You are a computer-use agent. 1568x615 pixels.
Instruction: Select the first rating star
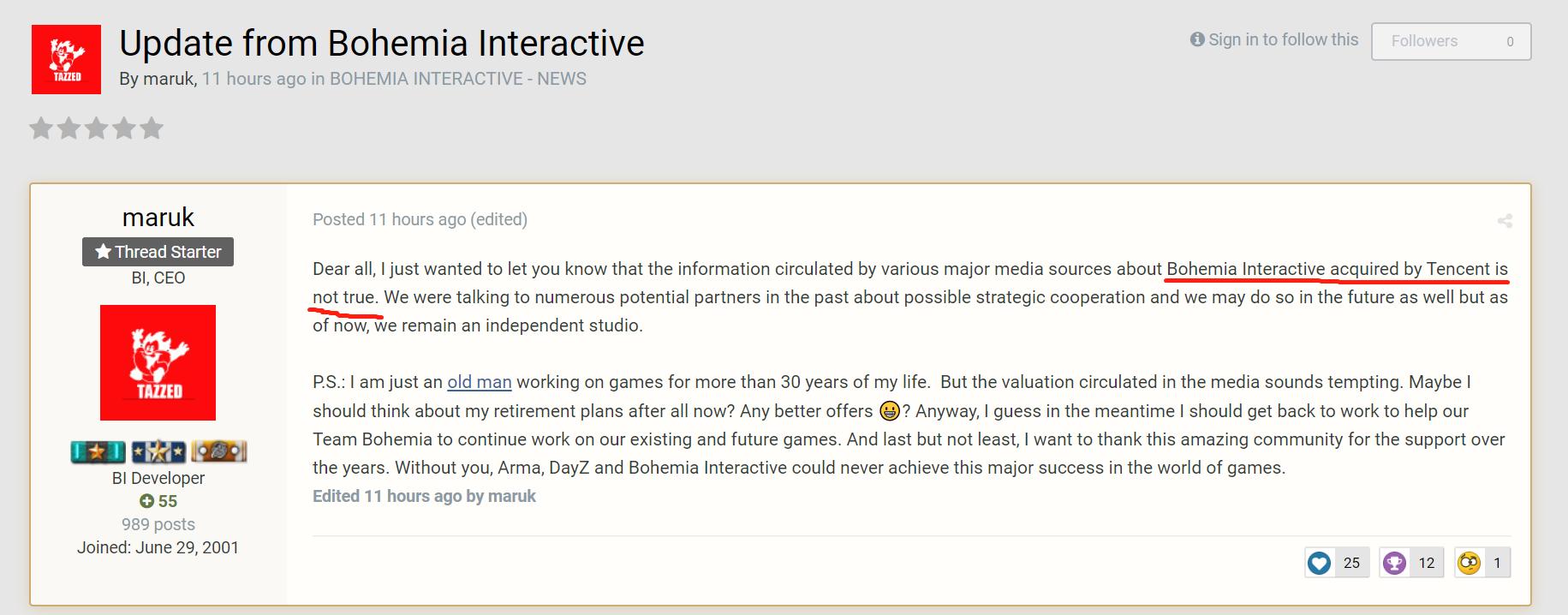tap(41, 128)
